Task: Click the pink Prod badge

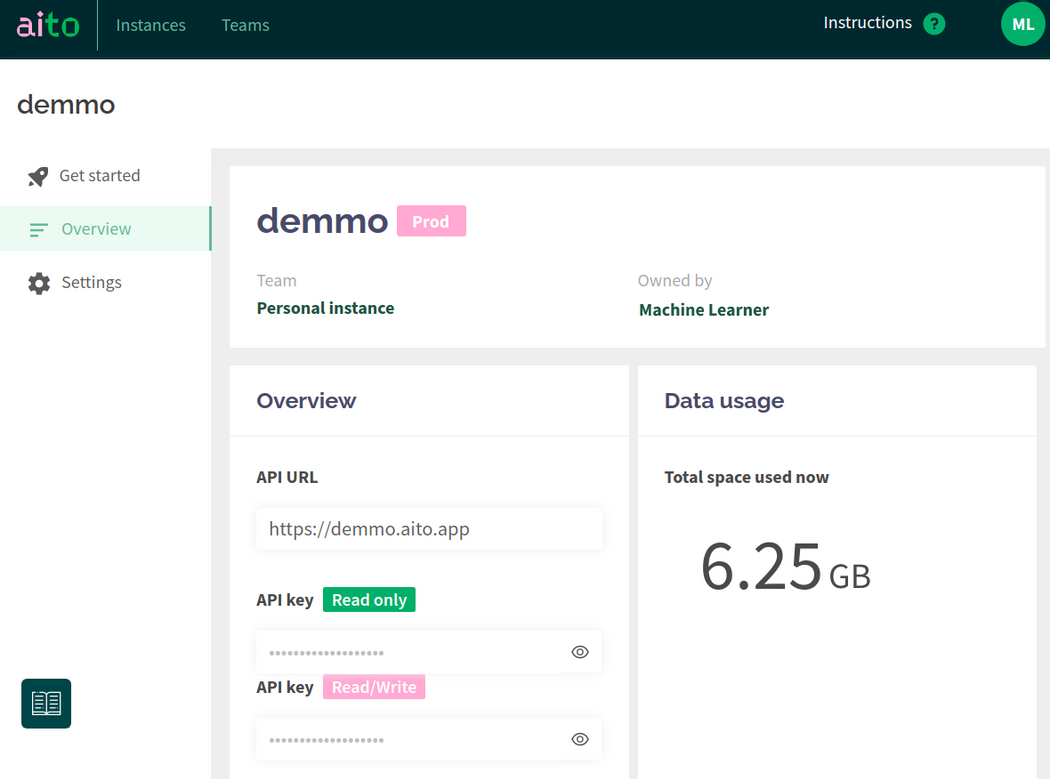Action: click(x=431, y=222)
